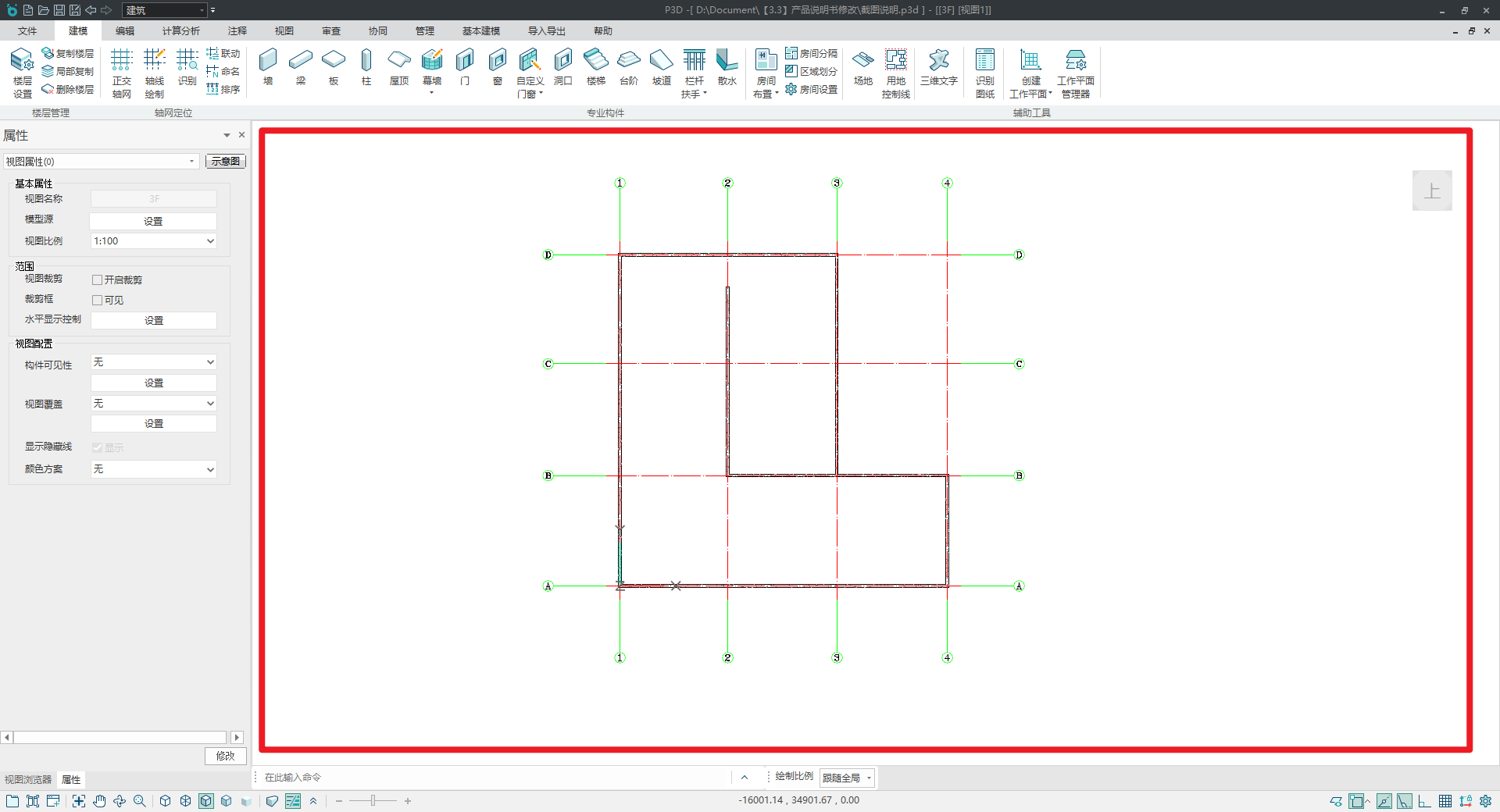The height and width of the screenshot is (812, 1500).
Task: Switch to the 编辑 ribbon tab
Action: coord(125,31)
